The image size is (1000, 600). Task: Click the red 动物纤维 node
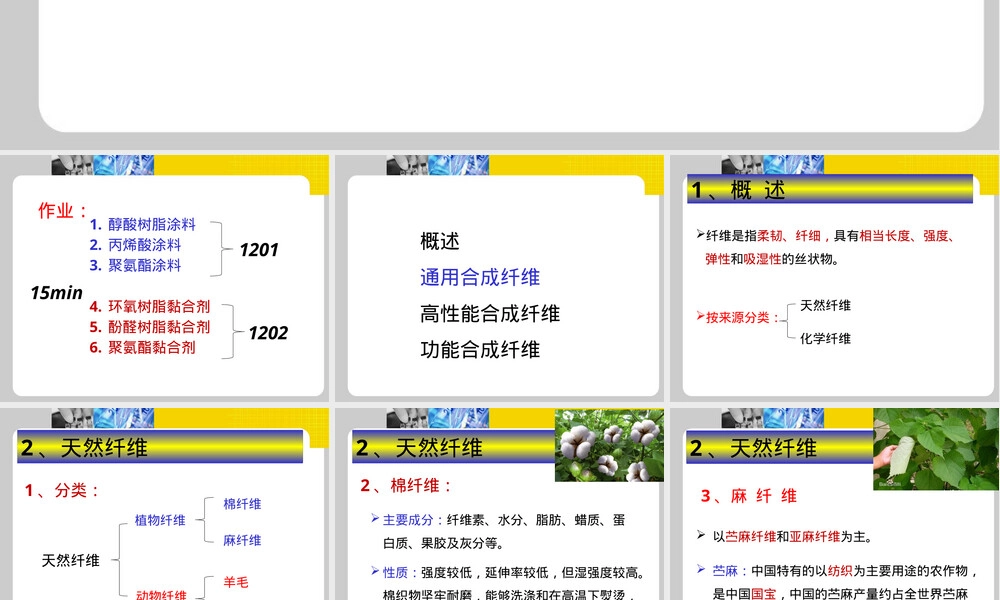pyautogui.click(x=161, y=594)
